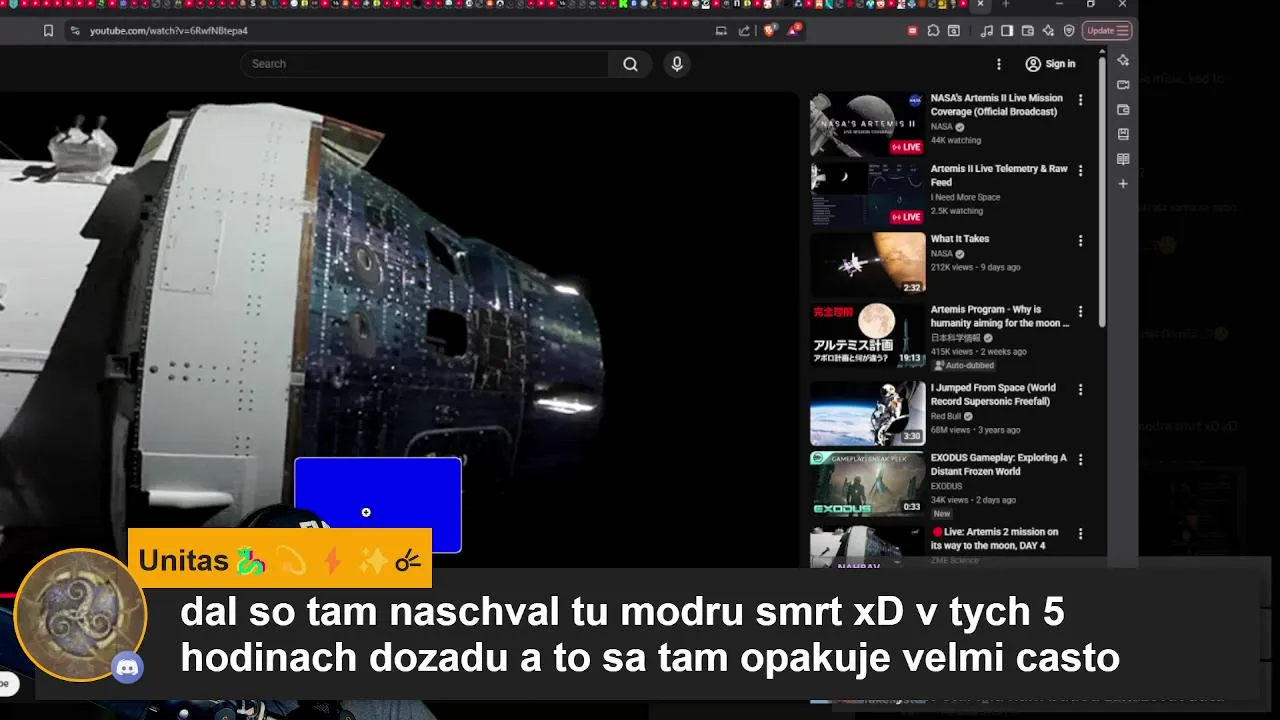Open NASA's Artemis II Live Mission Coverage thumbnail
The image size is (1280, 720).
[867, 125]
